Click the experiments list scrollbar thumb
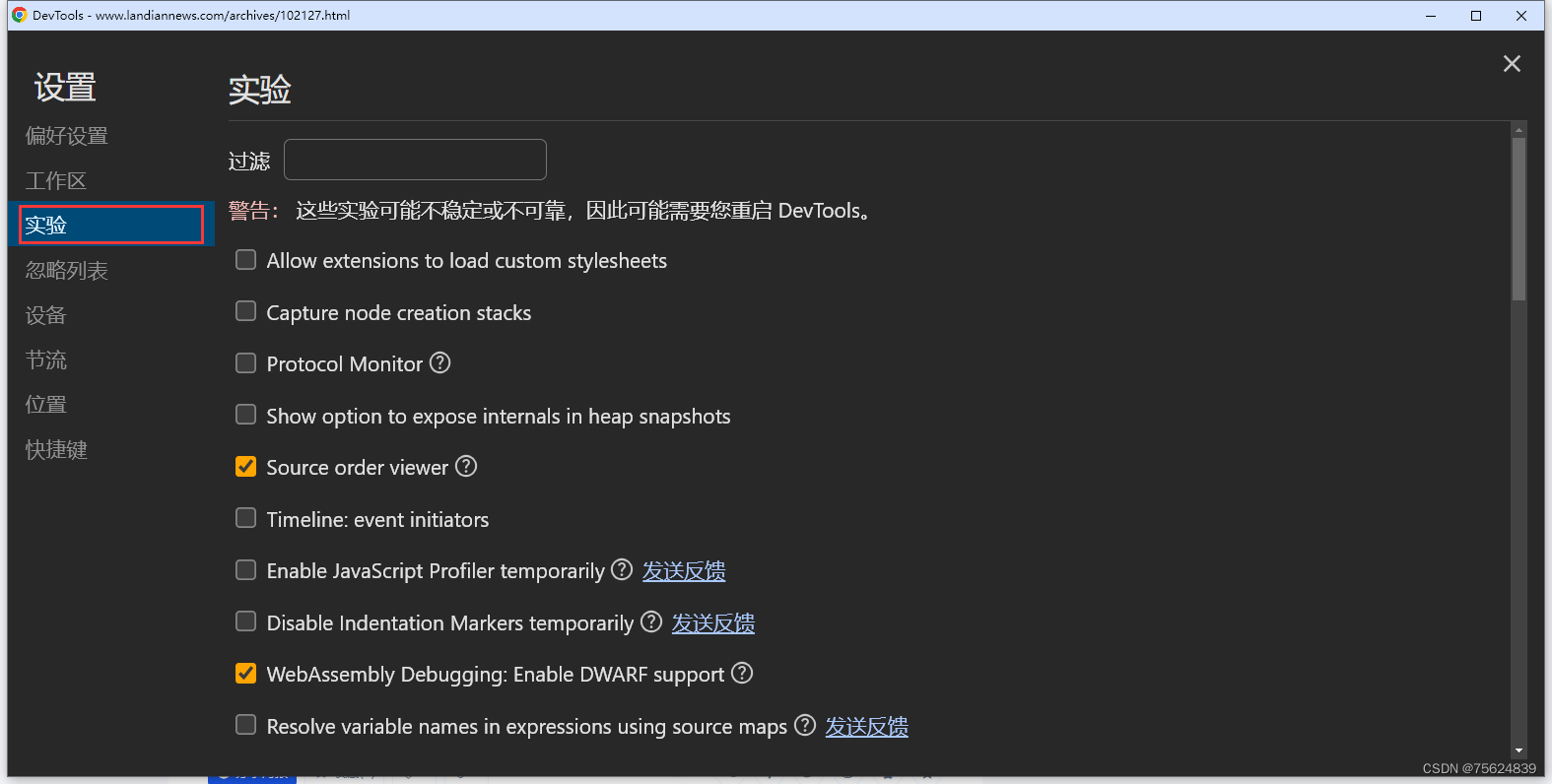1552x784 pixels. [1518, 219]
